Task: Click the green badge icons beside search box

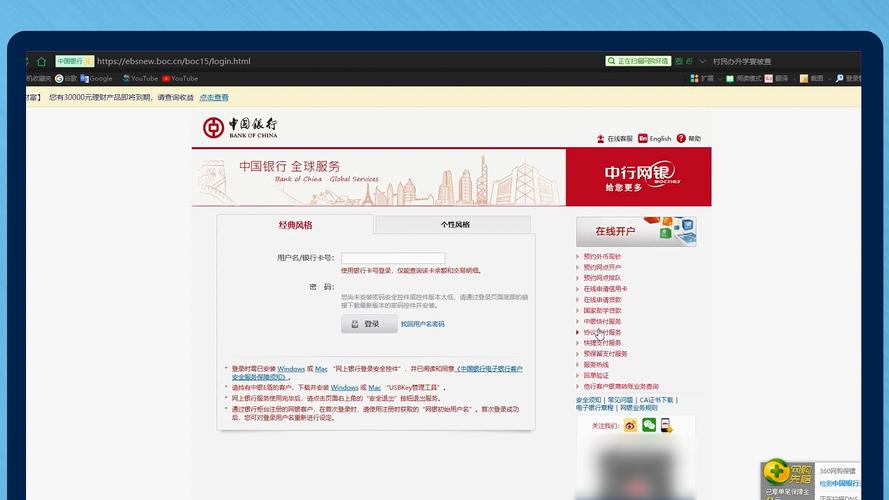Action: click(x=684, y=61)
